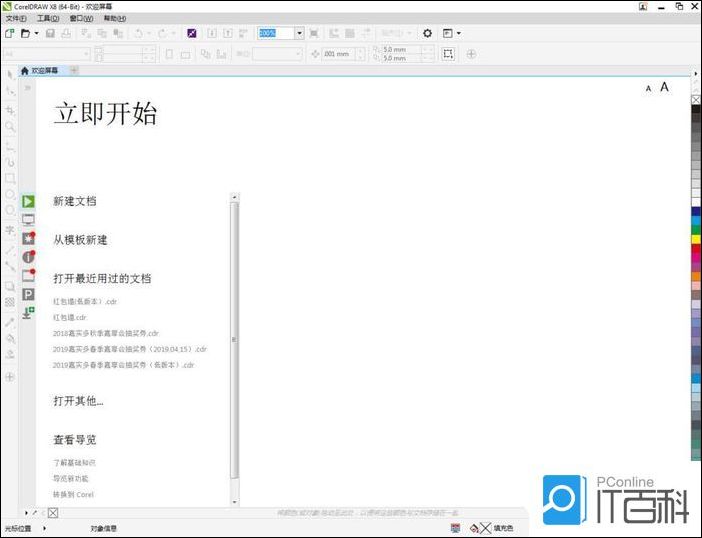Click the toolbox Quick customize plus
The image size is (702, 538).
[x=10, y=377]
